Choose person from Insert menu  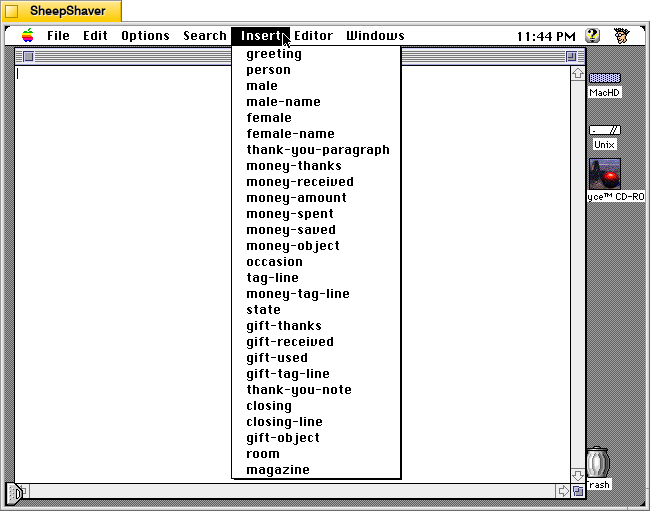pyautogui.click(x=316, y=70)
